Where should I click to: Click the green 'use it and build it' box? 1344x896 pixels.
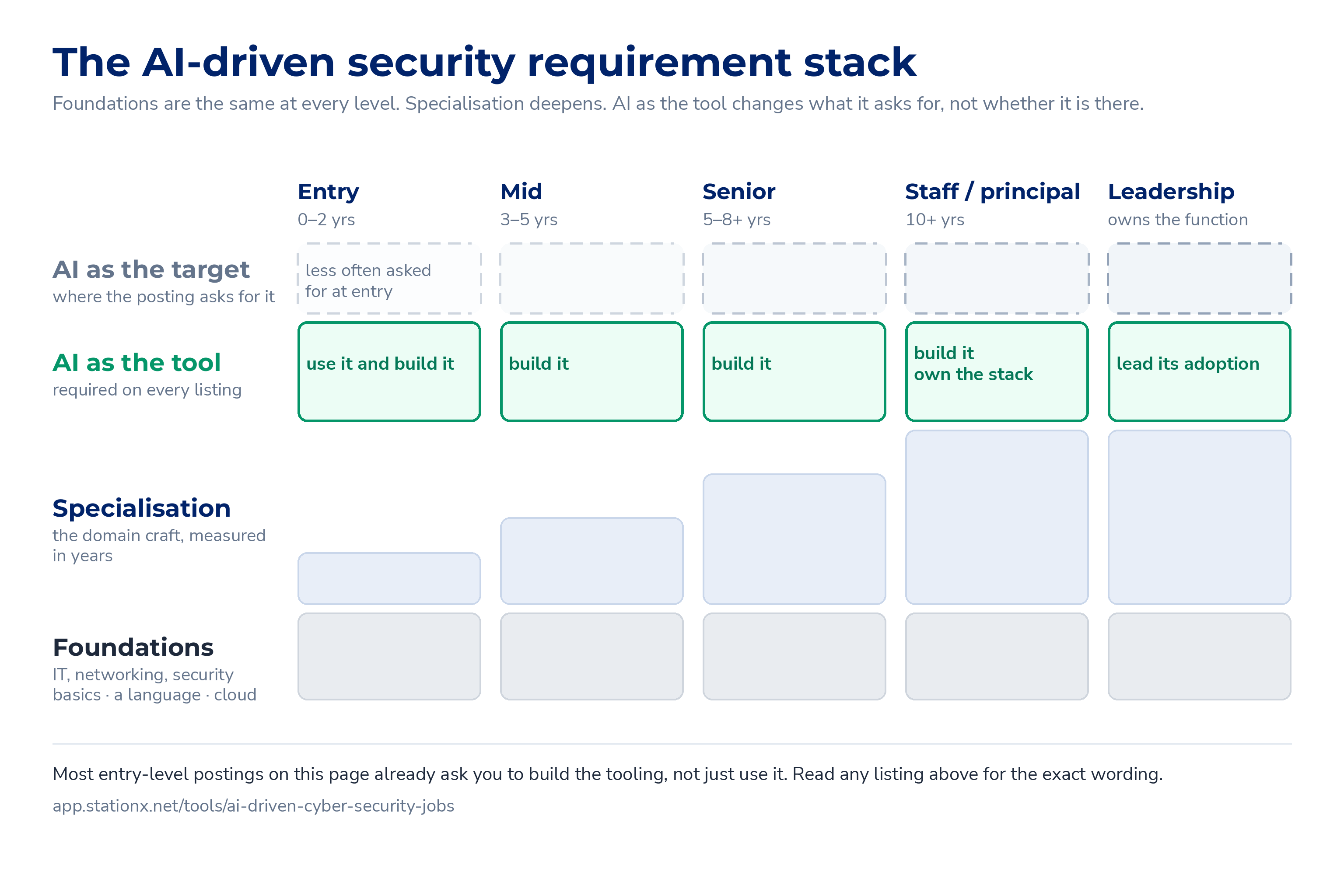[x=389, y=371]
